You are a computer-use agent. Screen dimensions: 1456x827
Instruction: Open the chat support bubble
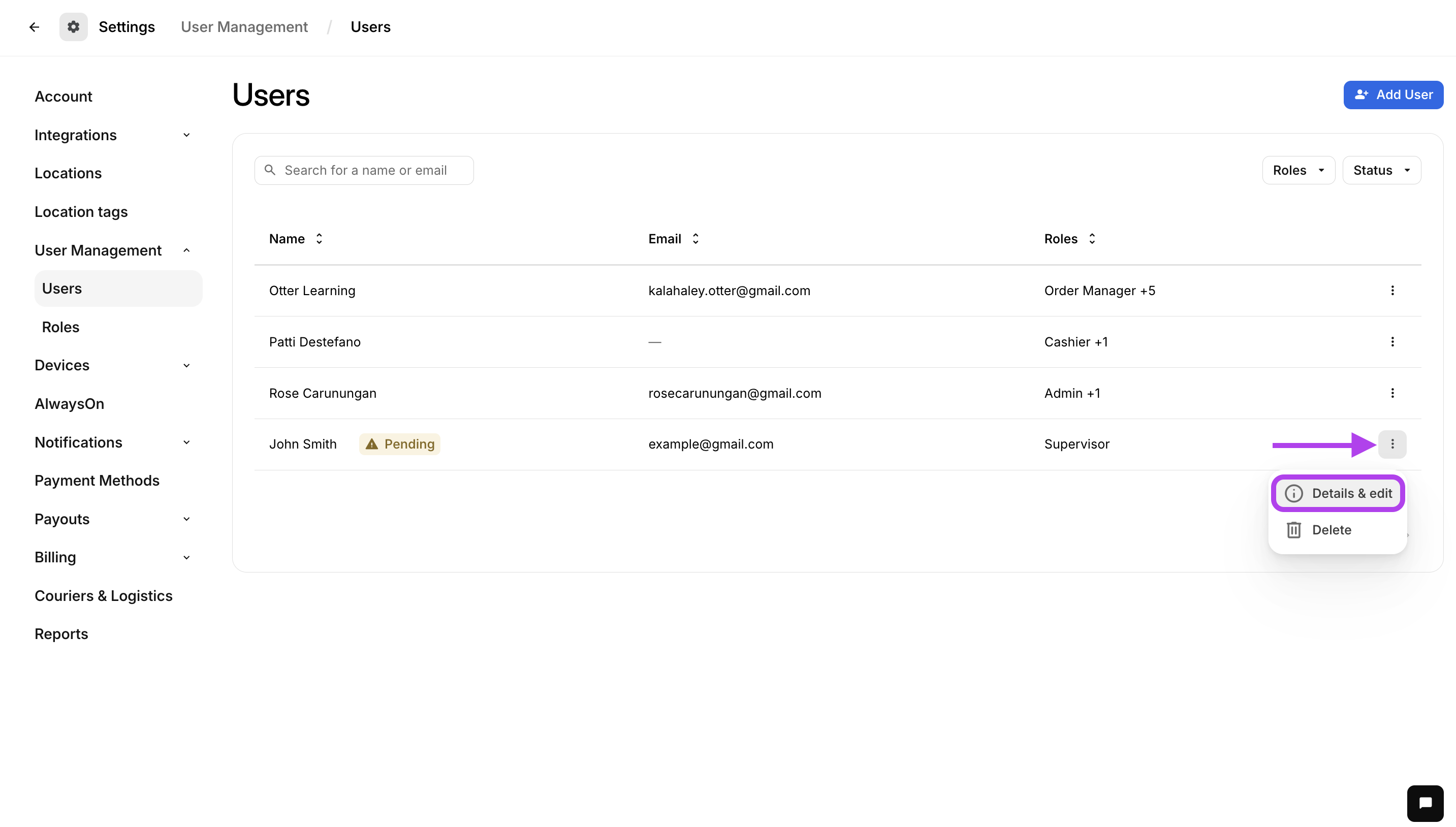[1426, 803]
